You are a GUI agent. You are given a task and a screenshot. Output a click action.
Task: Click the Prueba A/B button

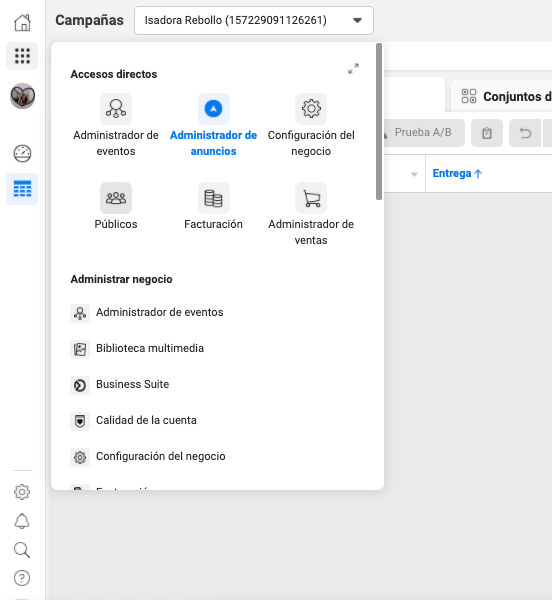click(x=423, y=133)
